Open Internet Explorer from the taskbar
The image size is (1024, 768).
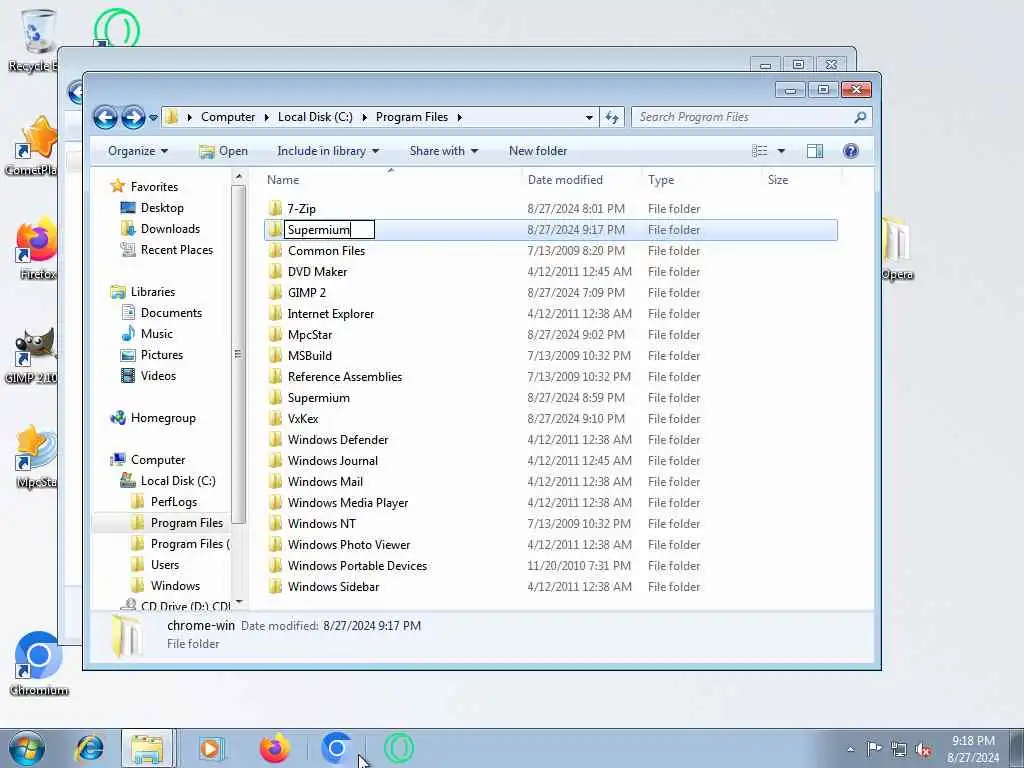point(89,748)
